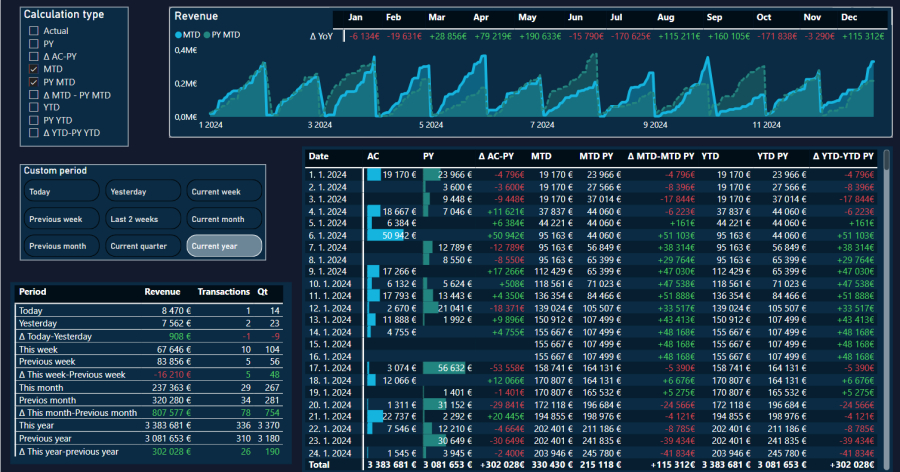This screenshot has width=900, height=472.
Task: Uncheck the MTD calculation type
Action: pos(34,69)
